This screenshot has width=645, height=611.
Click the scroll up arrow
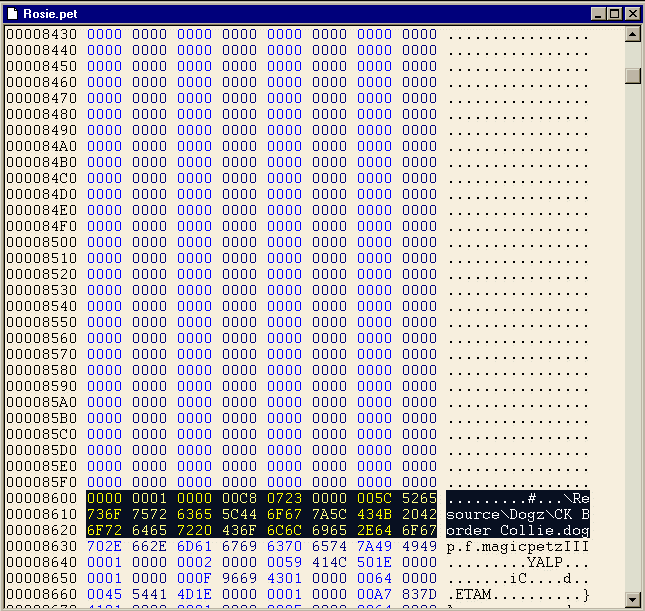tap(633, 35)
